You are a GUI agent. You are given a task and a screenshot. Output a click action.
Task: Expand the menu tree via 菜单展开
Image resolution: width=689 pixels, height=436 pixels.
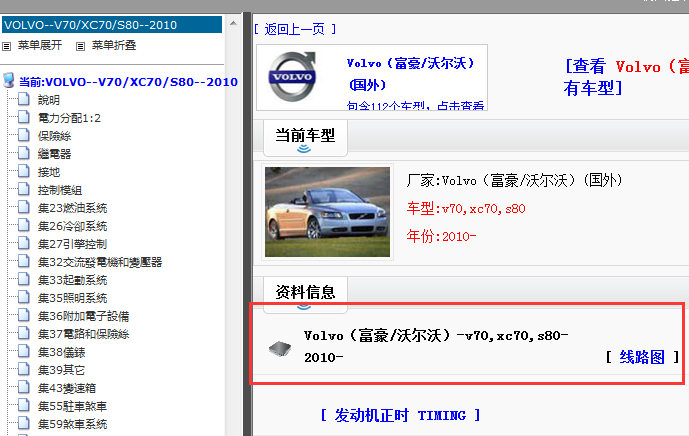click(40, 45)
